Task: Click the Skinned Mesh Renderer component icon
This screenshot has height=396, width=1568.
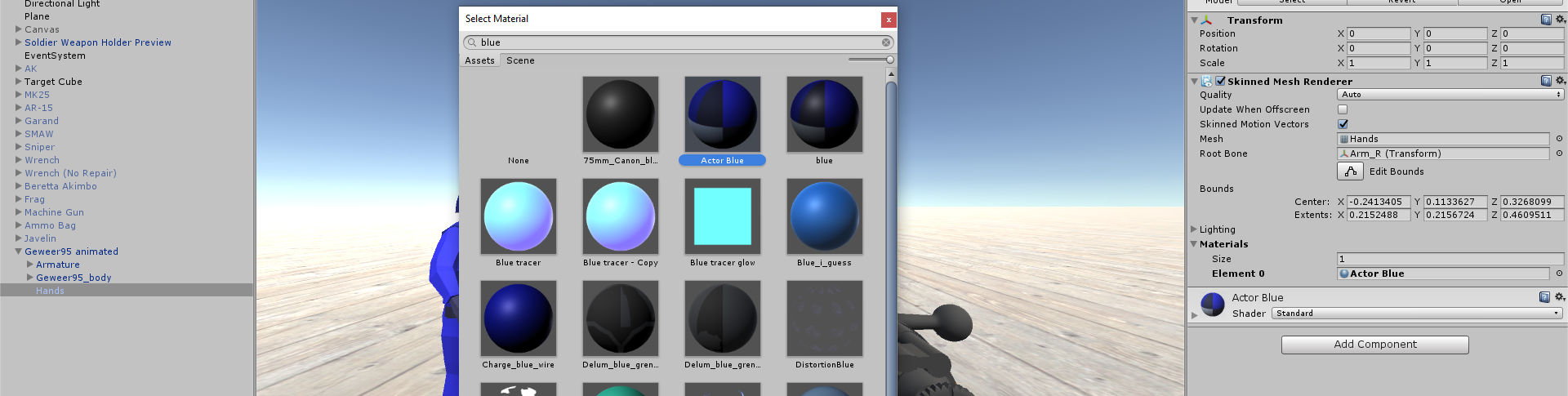Action: point(1207,81)
